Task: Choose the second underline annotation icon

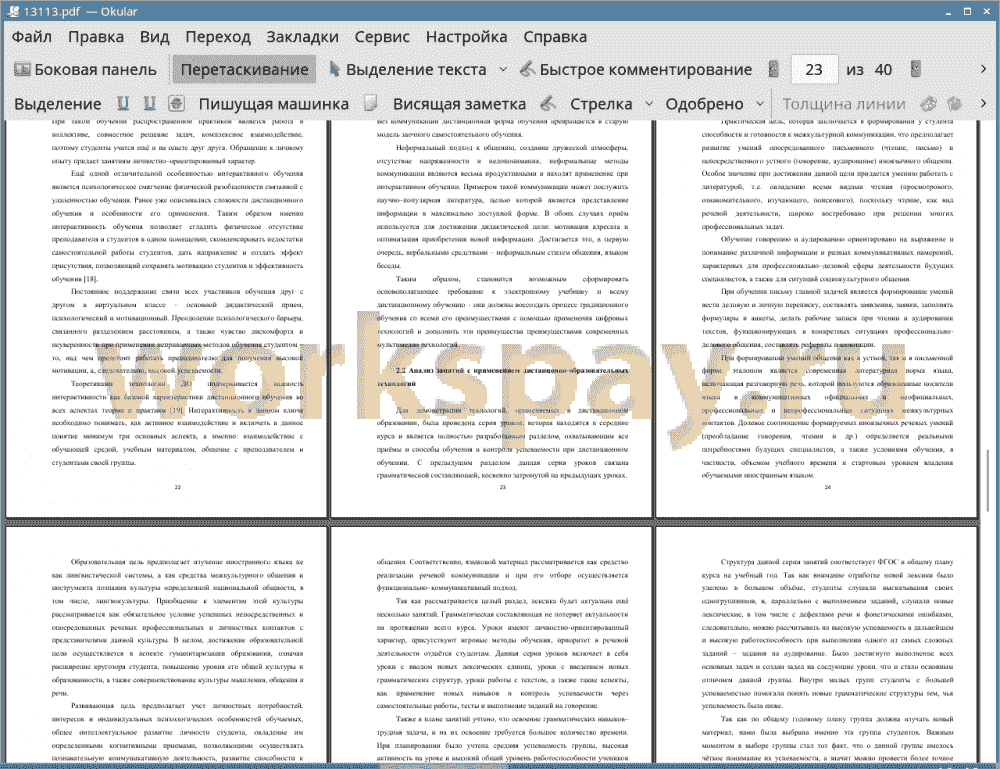Action: [x=150, y=103]
